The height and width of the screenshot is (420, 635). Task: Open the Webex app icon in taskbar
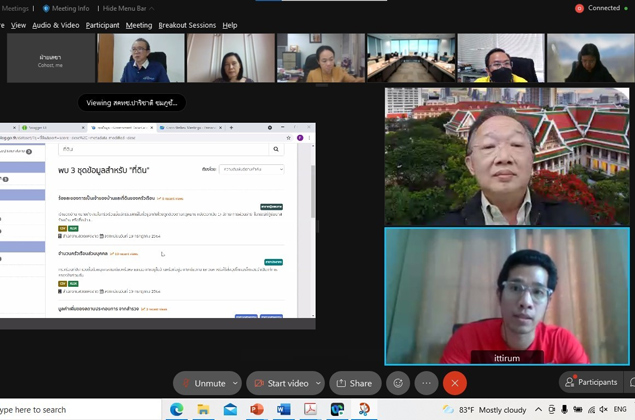point(337,409)
